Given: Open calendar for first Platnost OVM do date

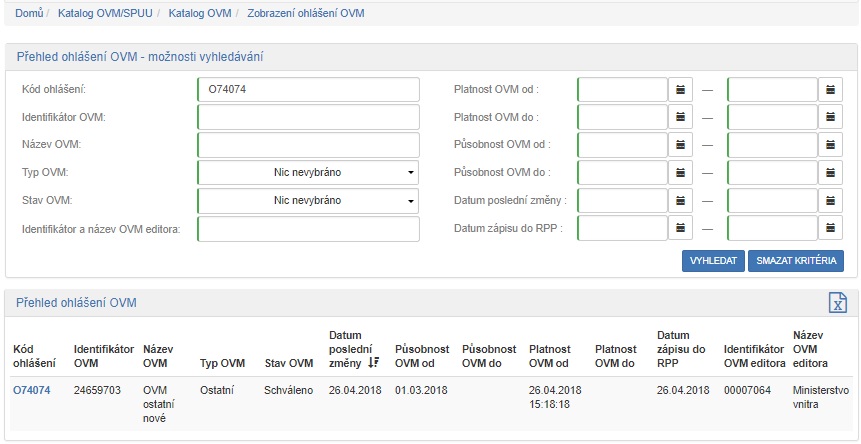Looking at the screenshot, I should click(681, 118).
